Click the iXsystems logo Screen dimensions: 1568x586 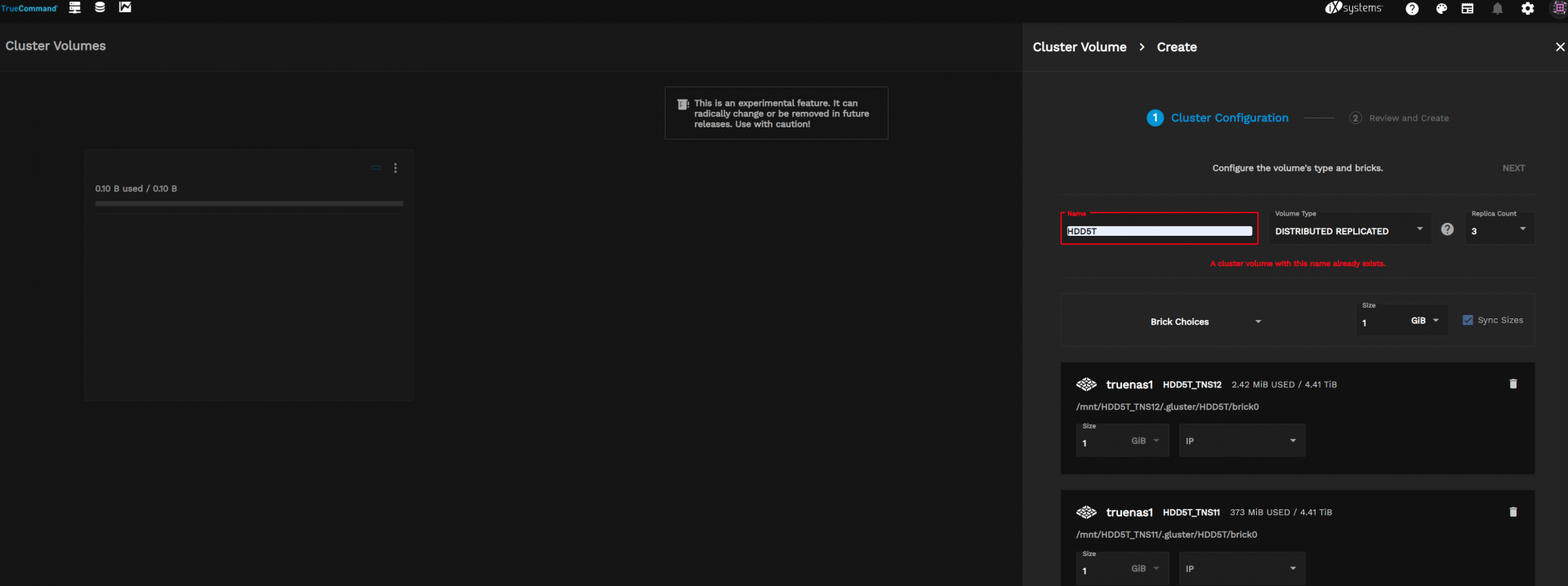click(x=1353, y=8)
